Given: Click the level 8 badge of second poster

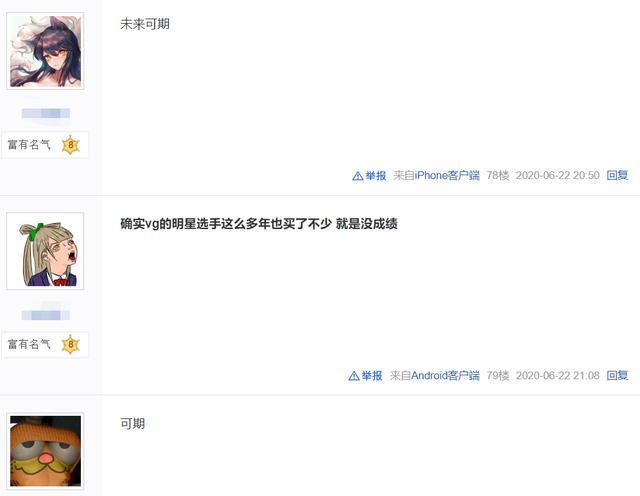Looking at the screenshot, I should (70, 345).
